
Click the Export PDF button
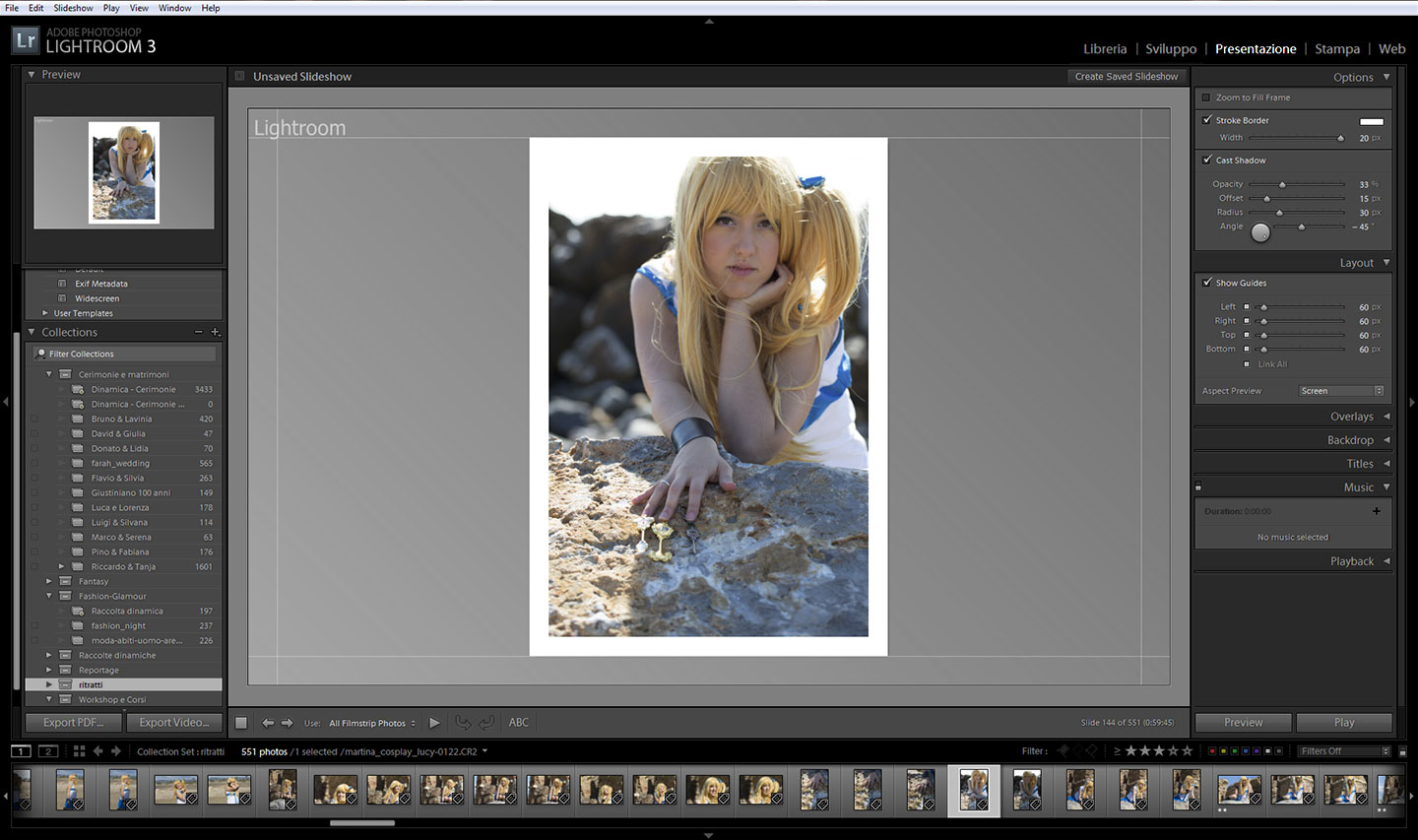(x=73, y=723)
